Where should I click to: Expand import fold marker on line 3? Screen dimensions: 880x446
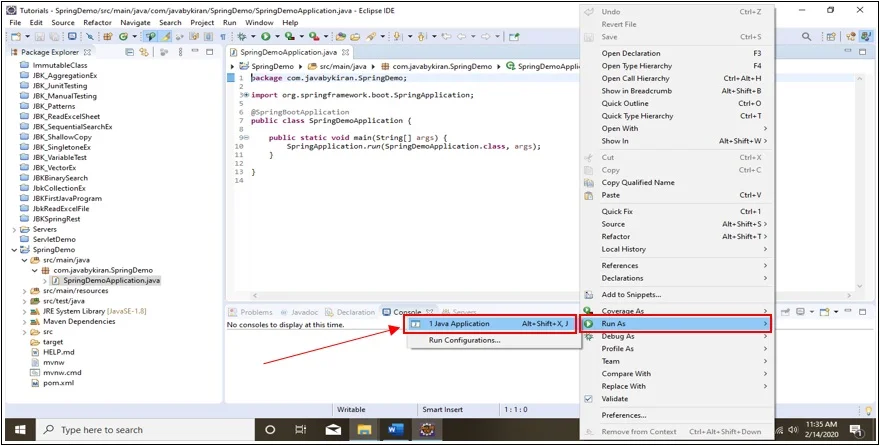coord(246,95)
